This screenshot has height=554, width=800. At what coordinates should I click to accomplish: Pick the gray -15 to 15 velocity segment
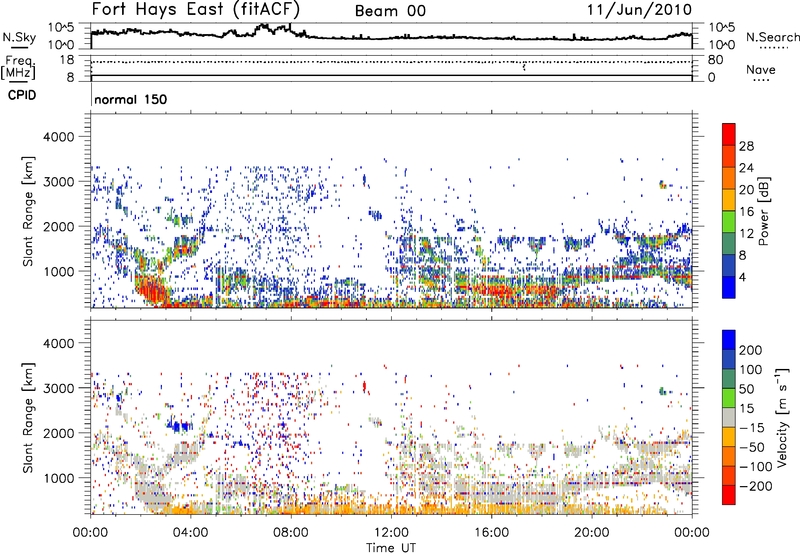729,417
